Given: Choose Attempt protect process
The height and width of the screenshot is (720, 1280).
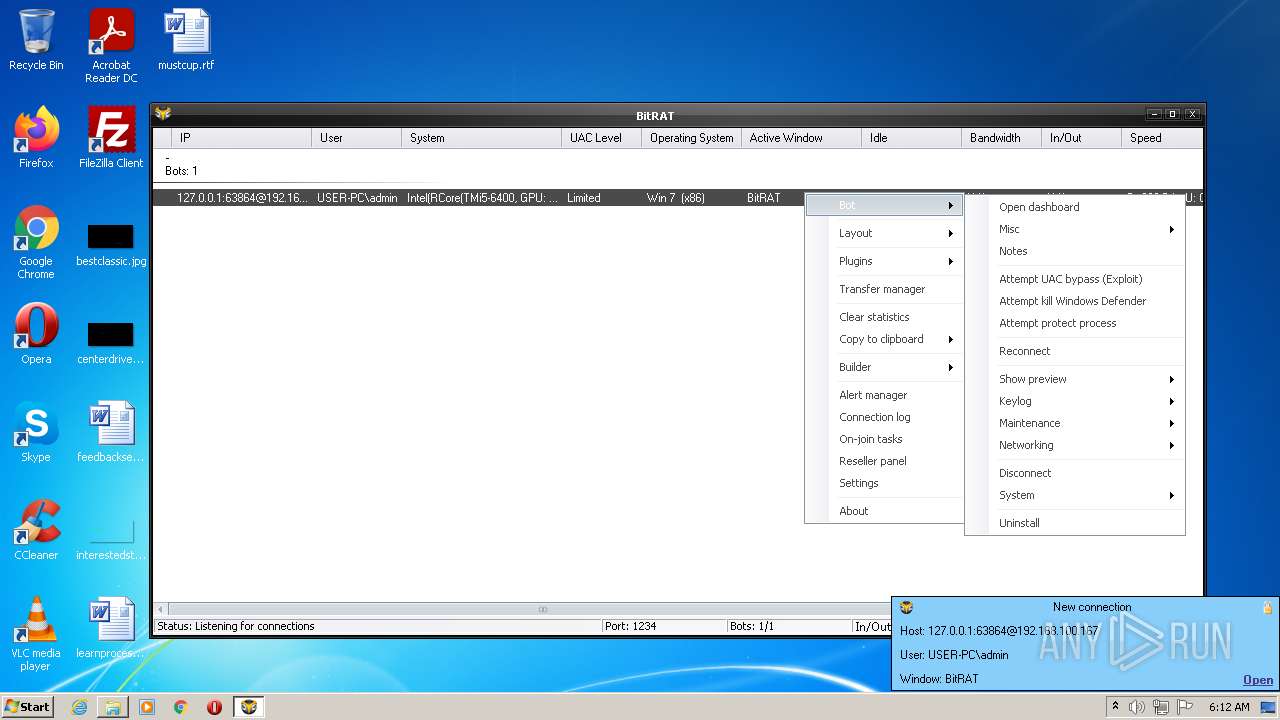Looking at the screenshot, I should (x=1075, y=323).
